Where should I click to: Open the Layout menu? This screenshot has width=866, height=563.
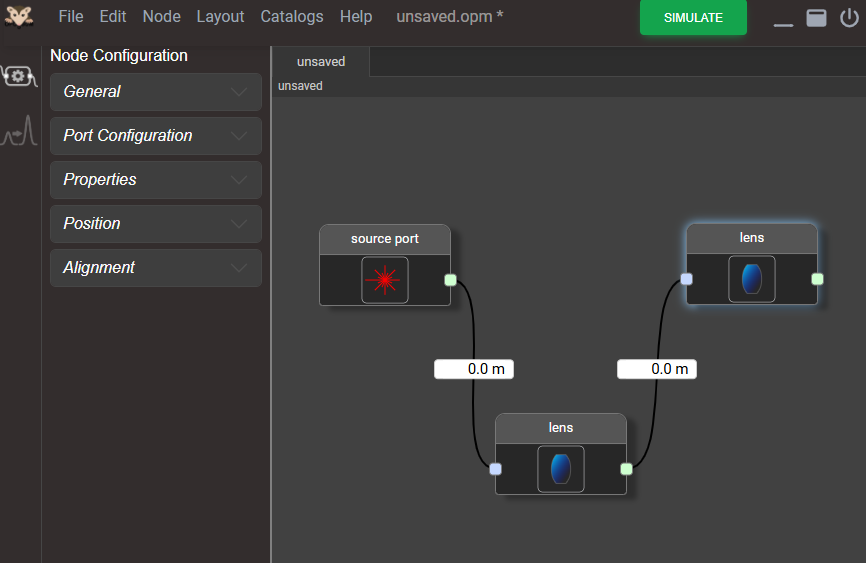(220, 17)
